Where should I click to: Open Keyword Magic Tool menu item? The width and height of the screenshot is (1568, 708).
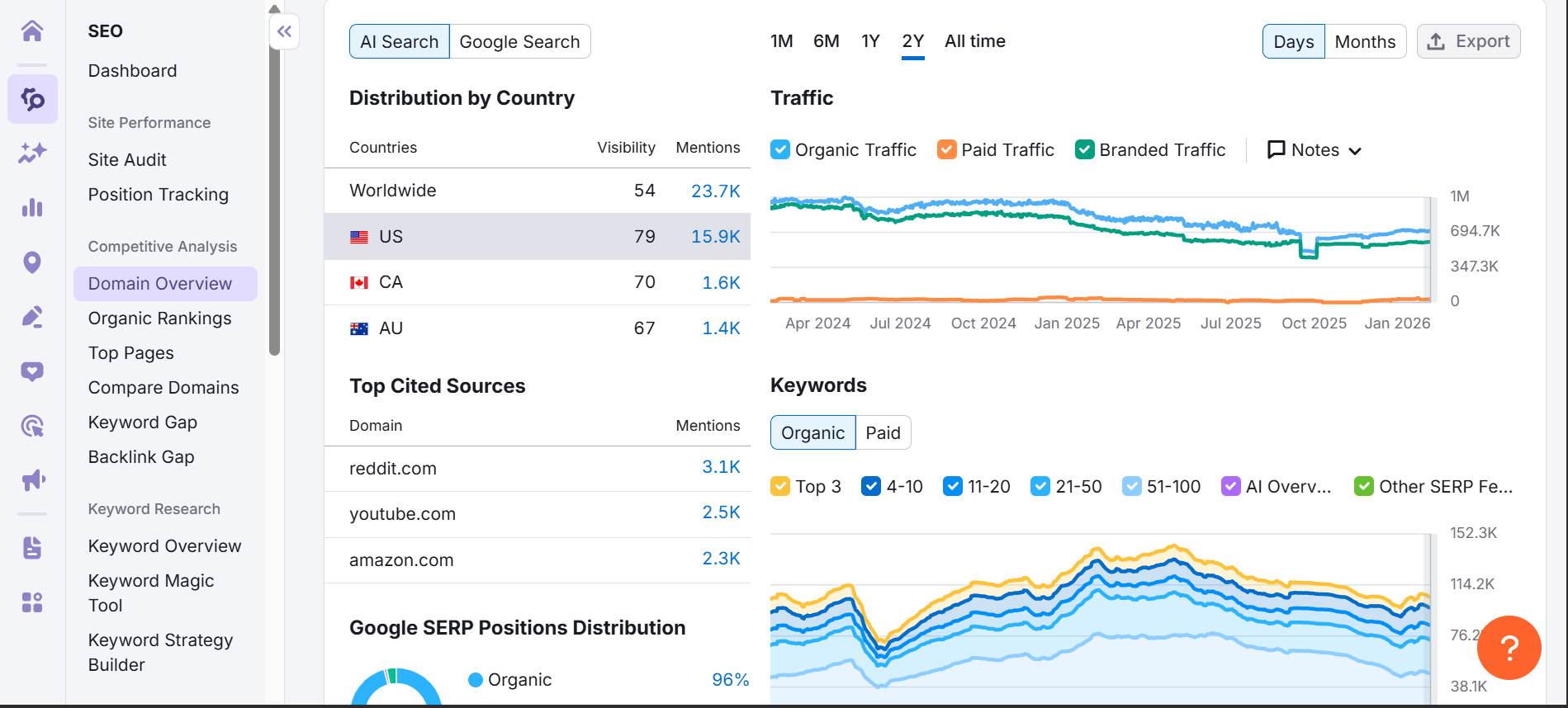(x=151, y=593)
